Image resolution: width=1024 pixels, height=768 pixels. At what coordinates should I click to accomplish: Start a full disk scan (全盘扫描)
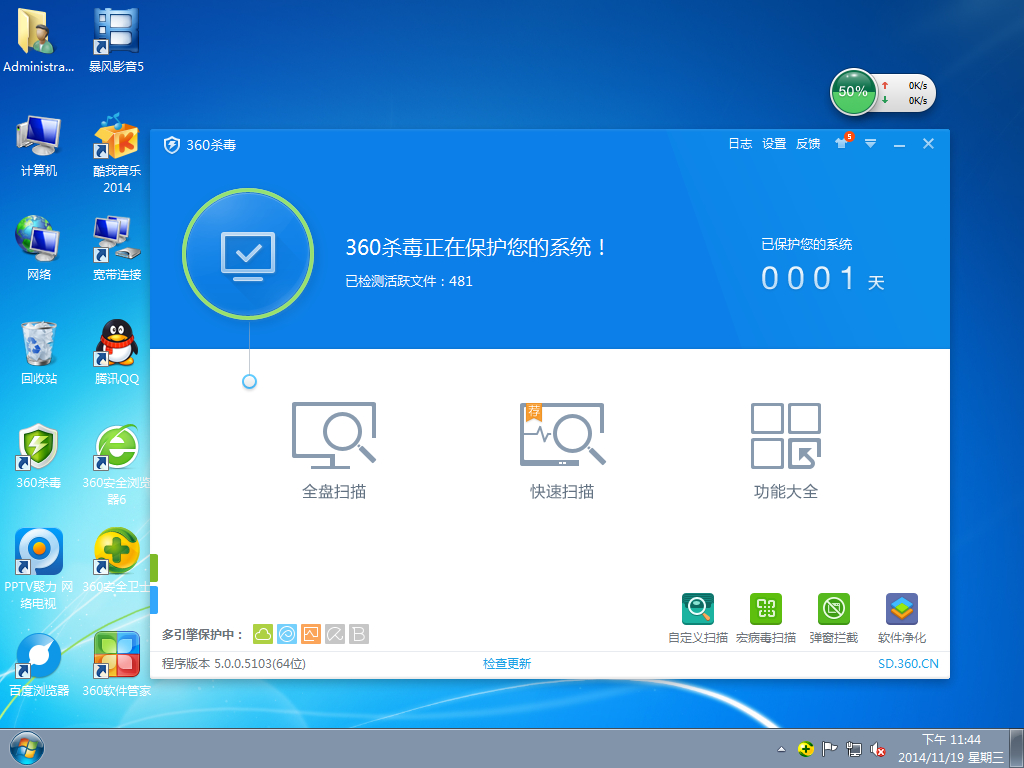tap(334, 451)
